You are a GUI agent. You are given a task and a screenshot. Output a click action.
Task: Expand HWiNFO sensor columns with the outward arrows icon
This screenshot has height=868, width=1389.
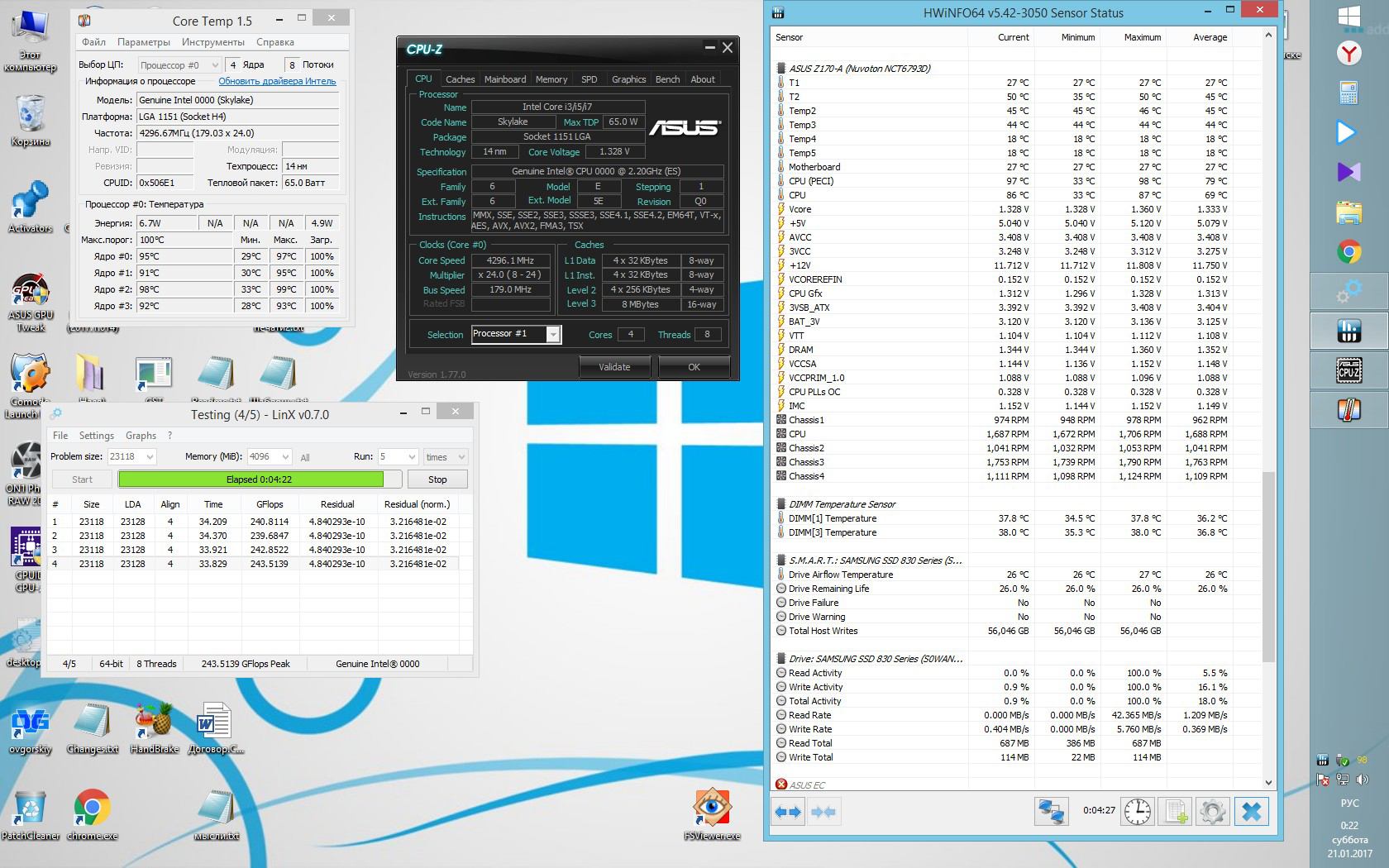click(x=787, y=812)
